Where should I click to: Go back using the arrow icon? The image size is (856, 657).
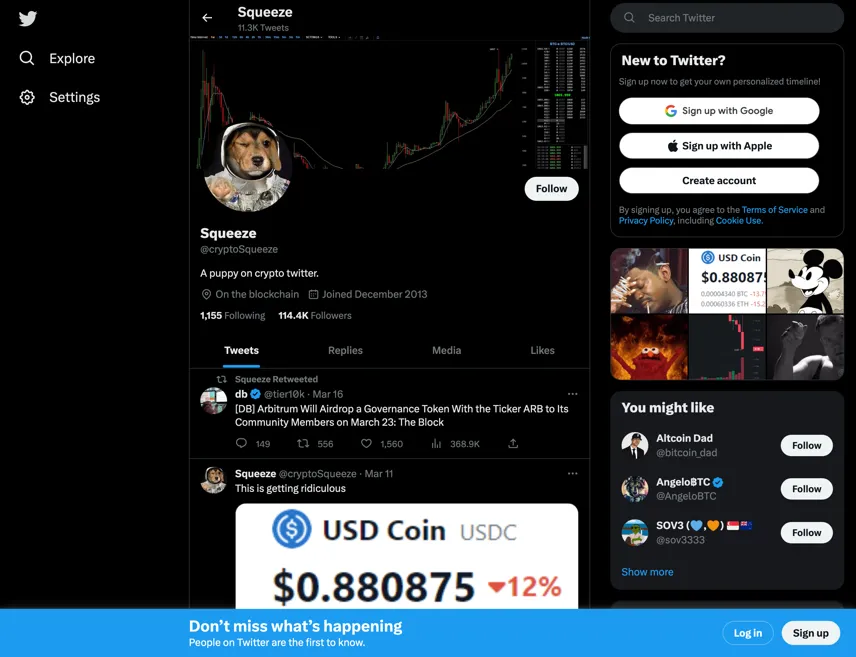[x=207, y=18]
